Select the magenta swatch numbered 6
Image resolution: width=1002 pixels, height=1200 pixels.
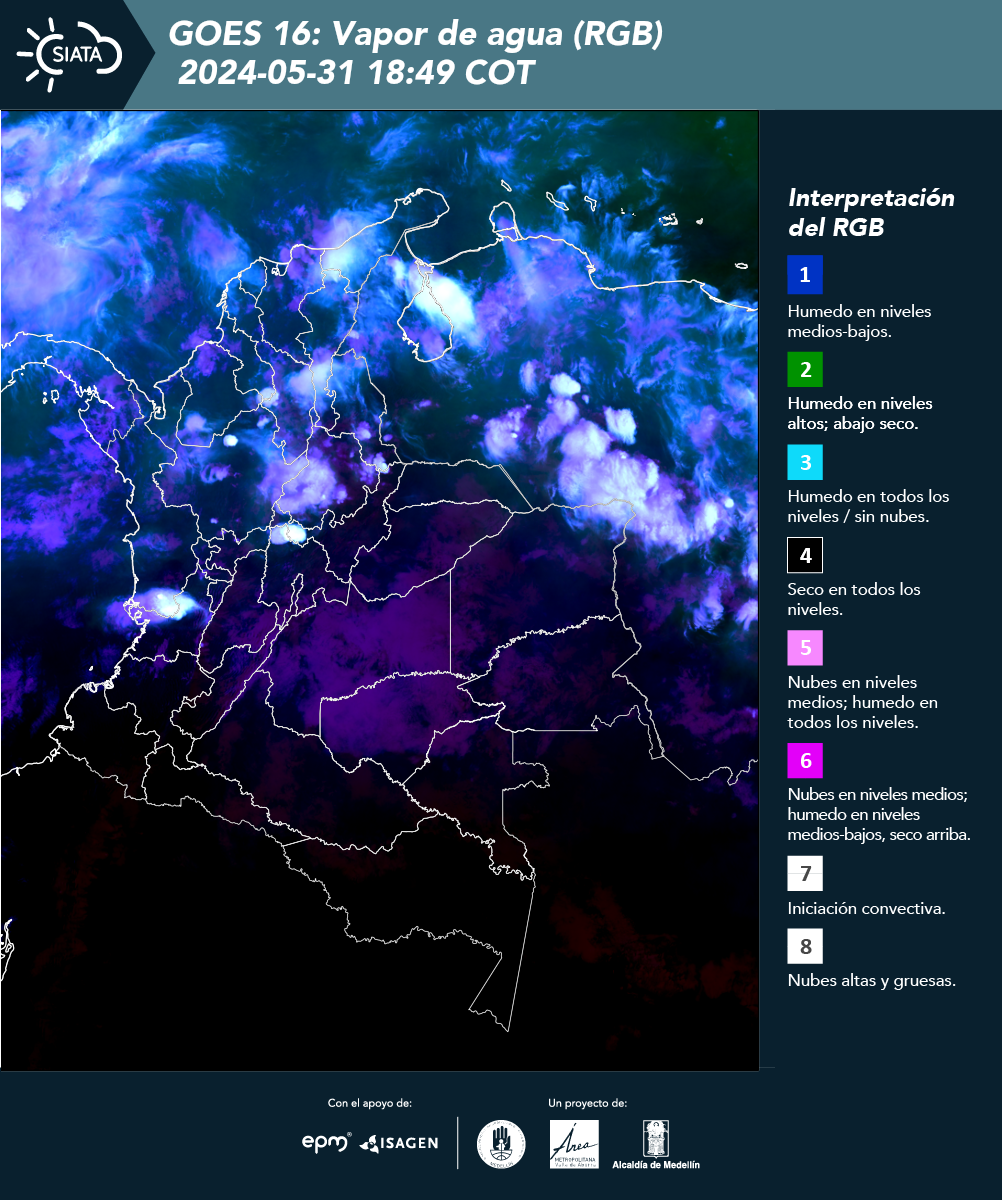805,760
